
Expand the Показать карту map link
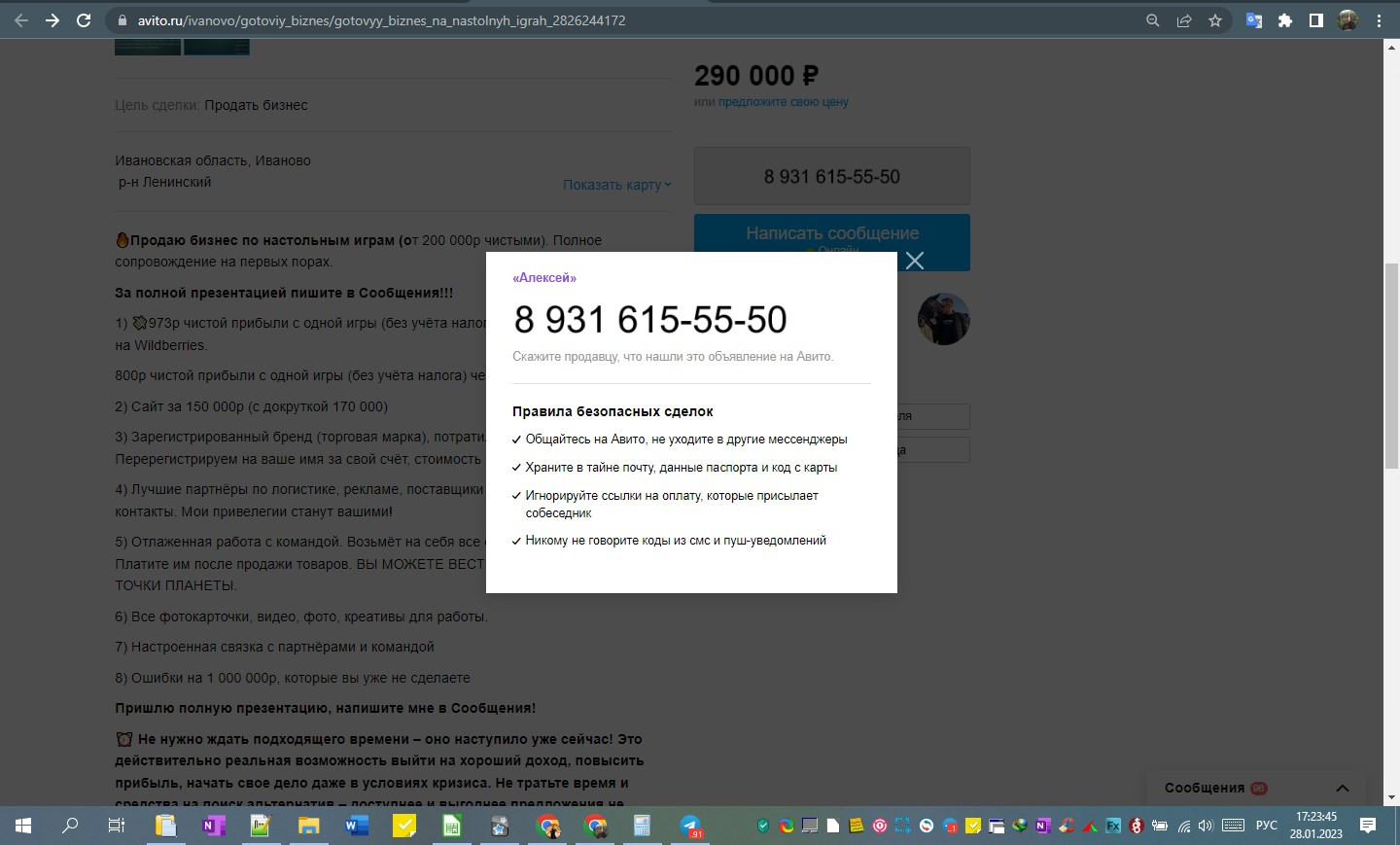point(617,185)
